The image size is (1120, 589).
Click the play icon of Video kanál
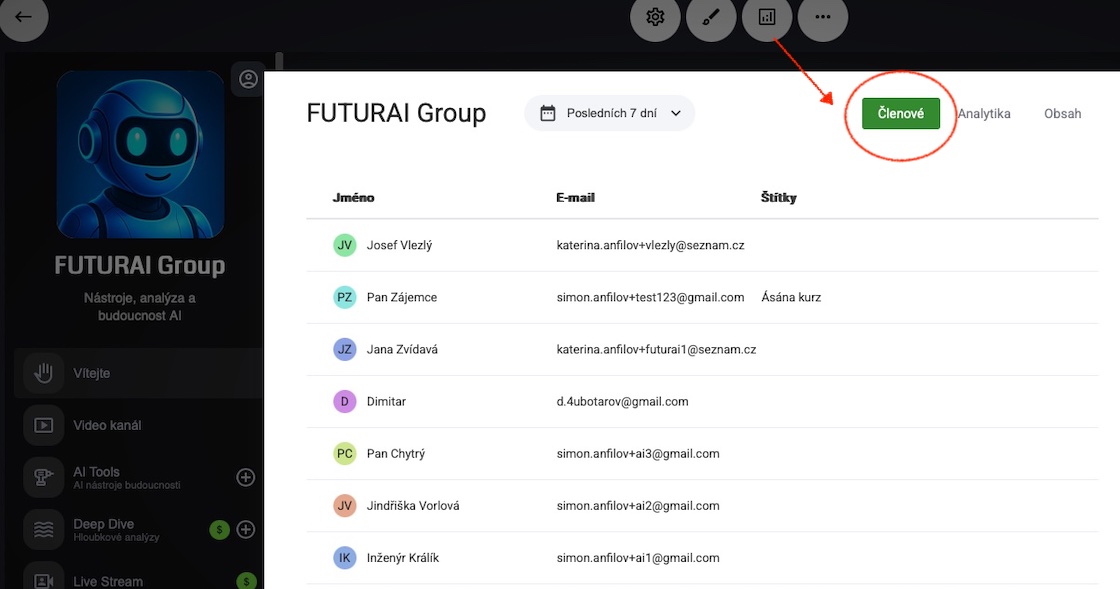point(44,425)
